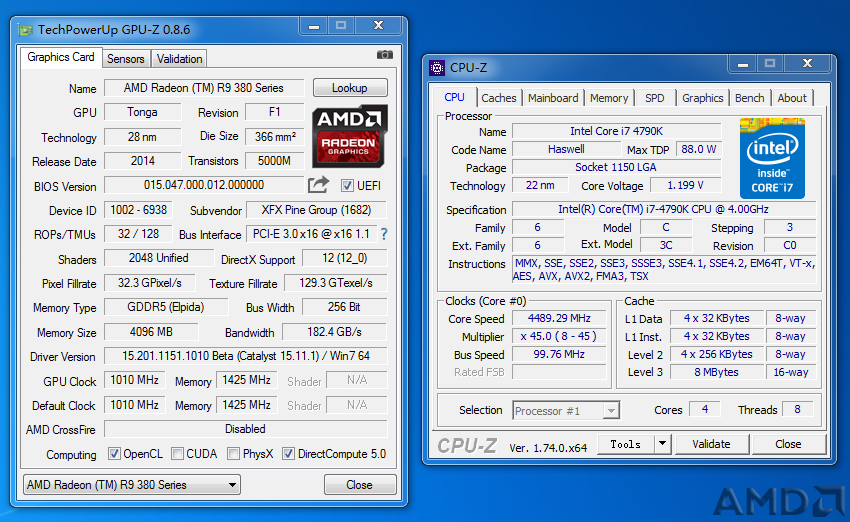
Task: Click the Package value Socket 1150 LGA
Action: [x=616, y=167]
